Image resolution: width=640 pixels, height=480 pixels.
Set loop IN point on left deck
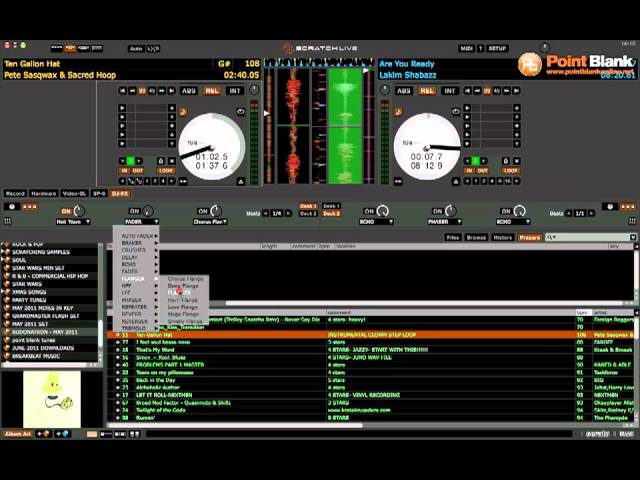pos(124,171)
